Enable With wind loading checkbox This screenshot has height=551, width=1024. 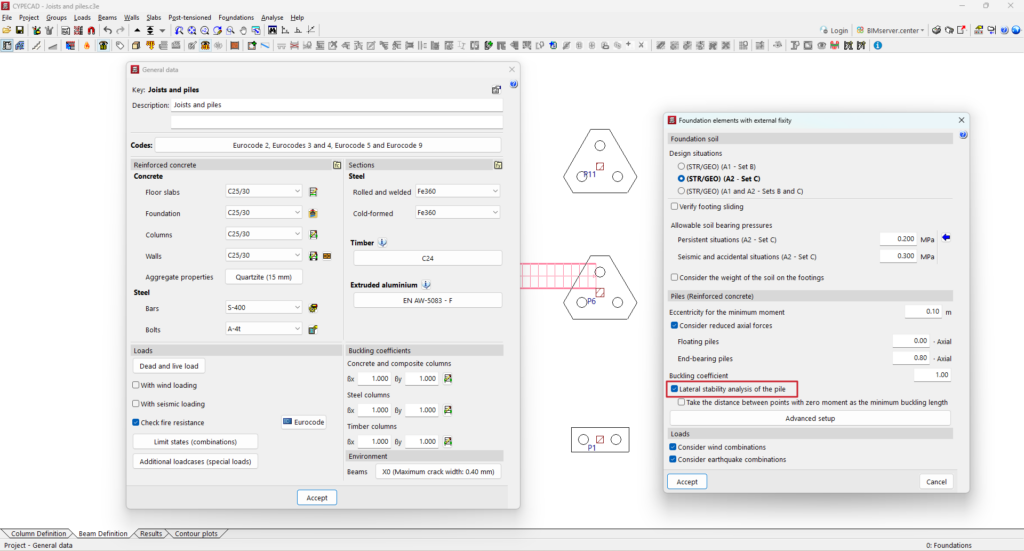point(136,385)
